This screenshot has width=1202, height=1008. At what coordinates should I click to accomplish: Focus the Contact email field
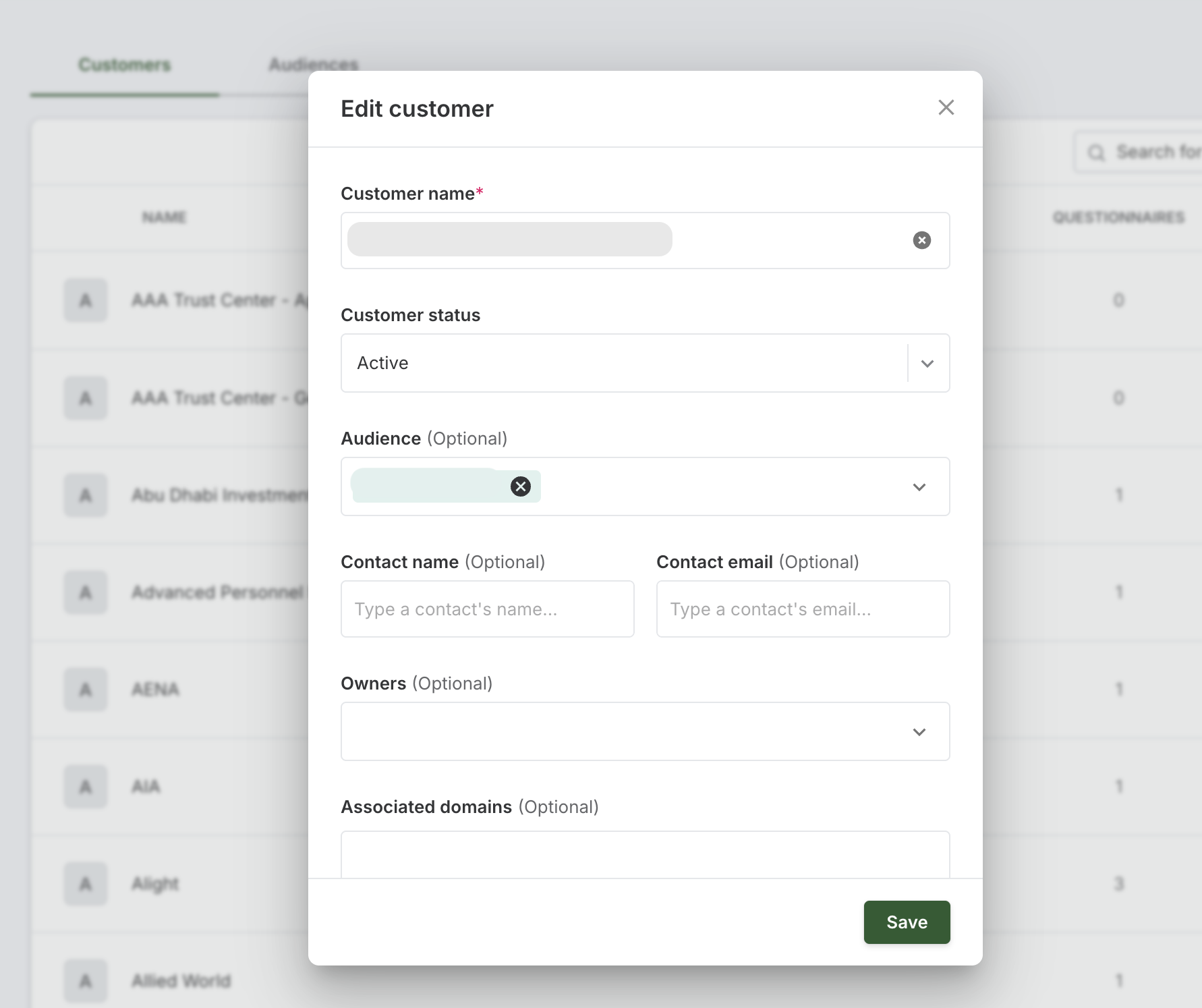[x=803, y=609]
